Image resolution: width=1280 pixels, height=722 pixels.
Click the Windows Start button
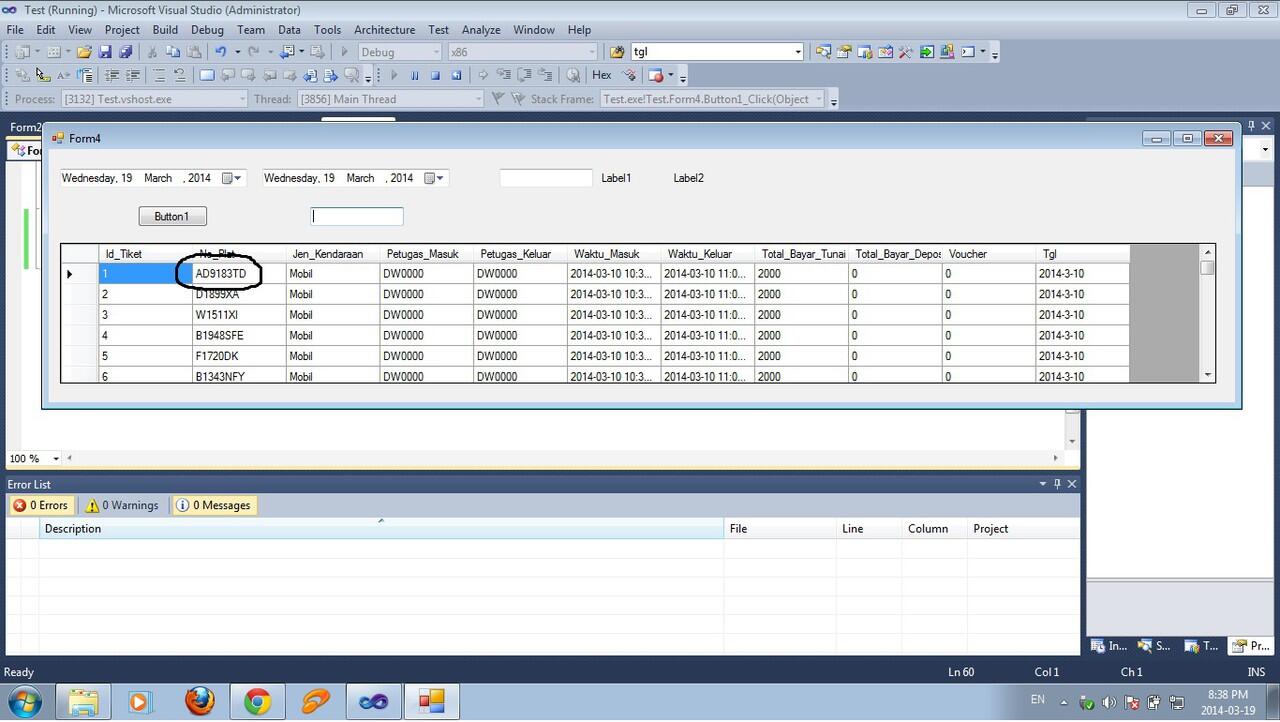point(23,701)
